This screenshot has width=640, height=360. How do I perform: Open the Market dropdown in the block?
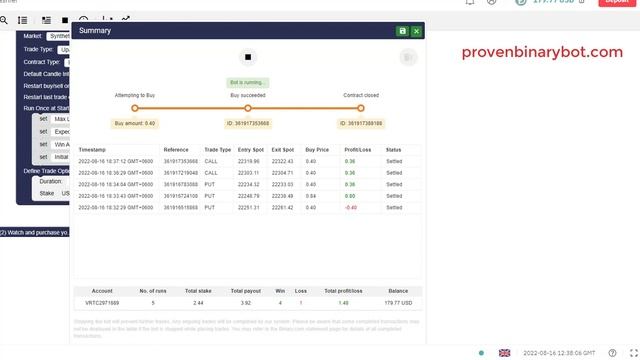pos(58,36)
